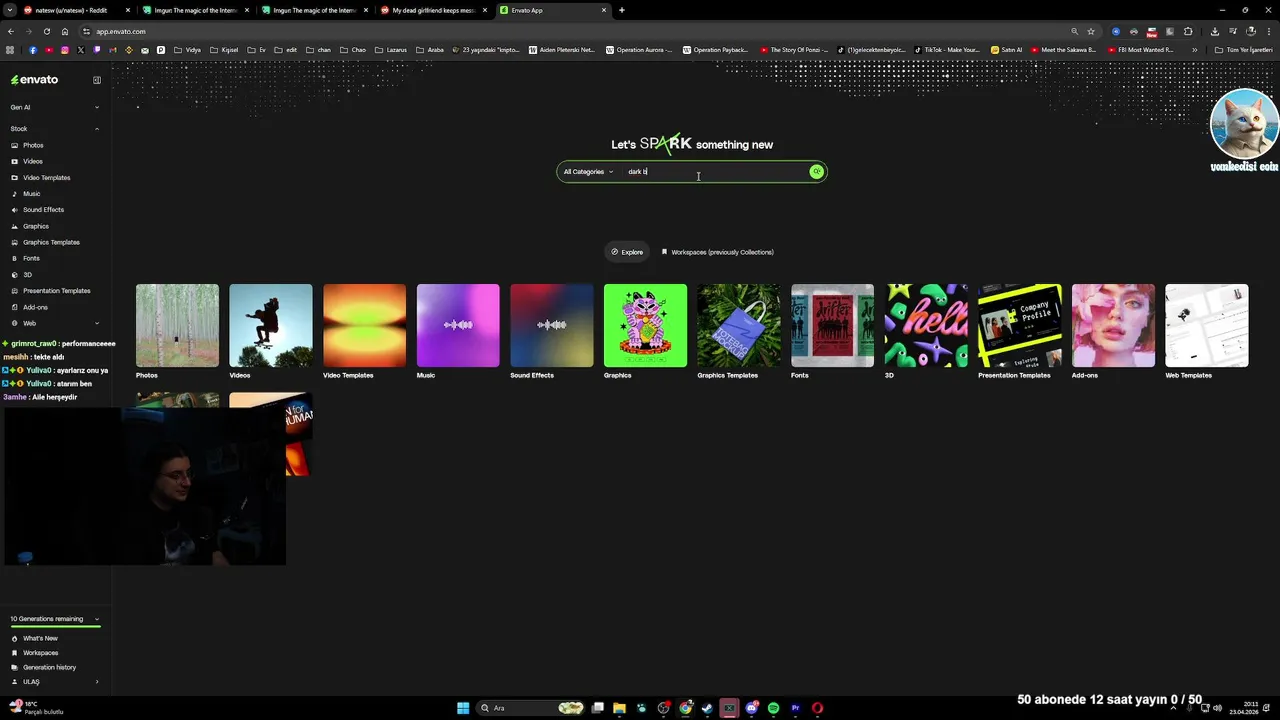Open the browser tab search dropdown

pos(11,10)
